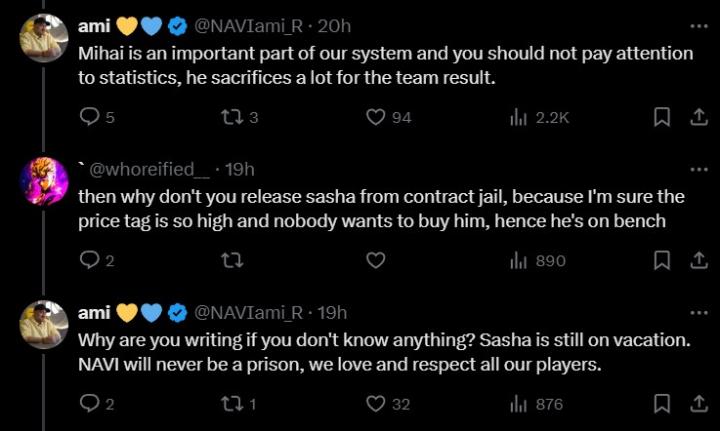View analytics on the 890 views tweet
720x431 pixels.
pyautogui.click(x=519, y=260)
